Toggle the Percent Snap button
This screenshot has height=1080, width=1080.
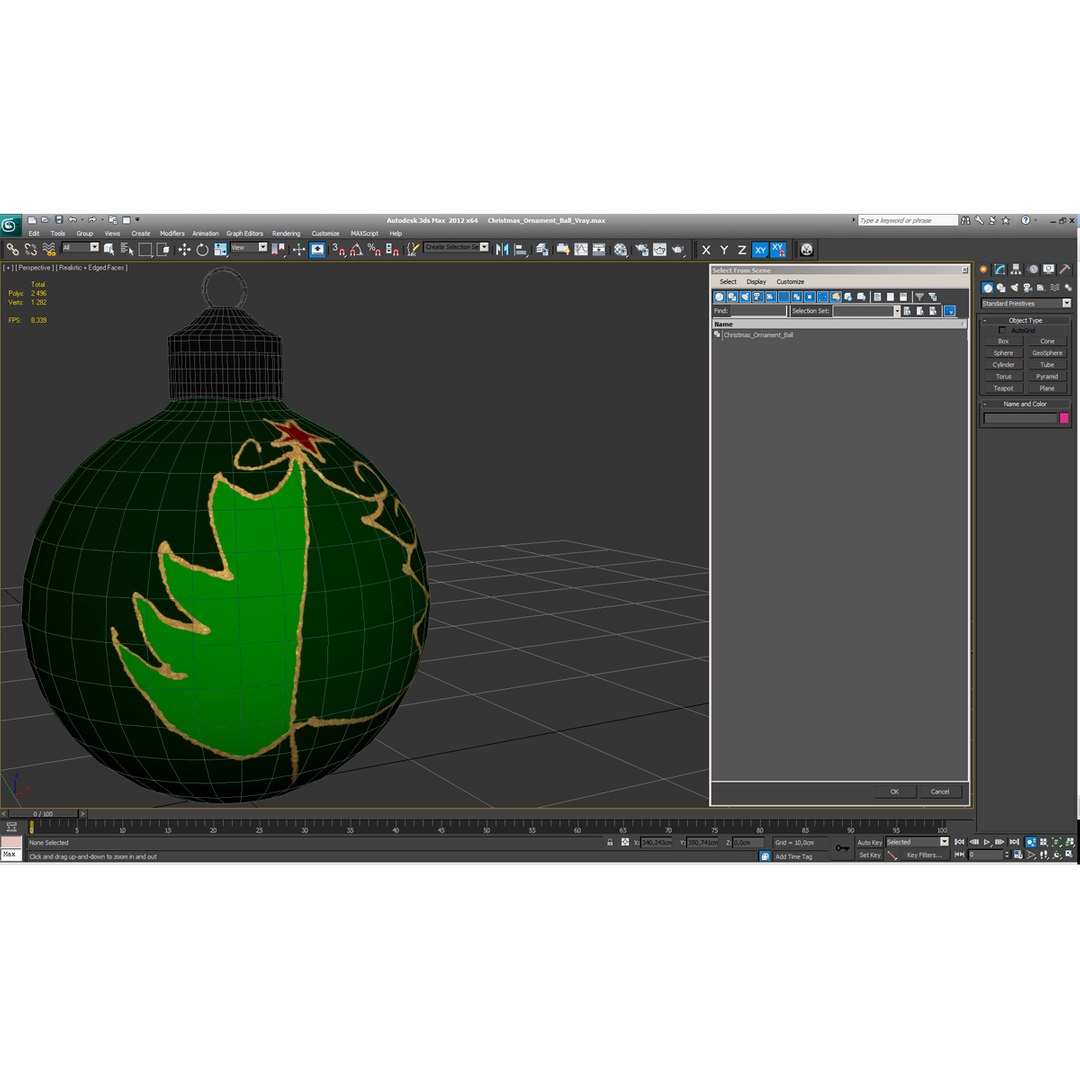coord(374,249)
